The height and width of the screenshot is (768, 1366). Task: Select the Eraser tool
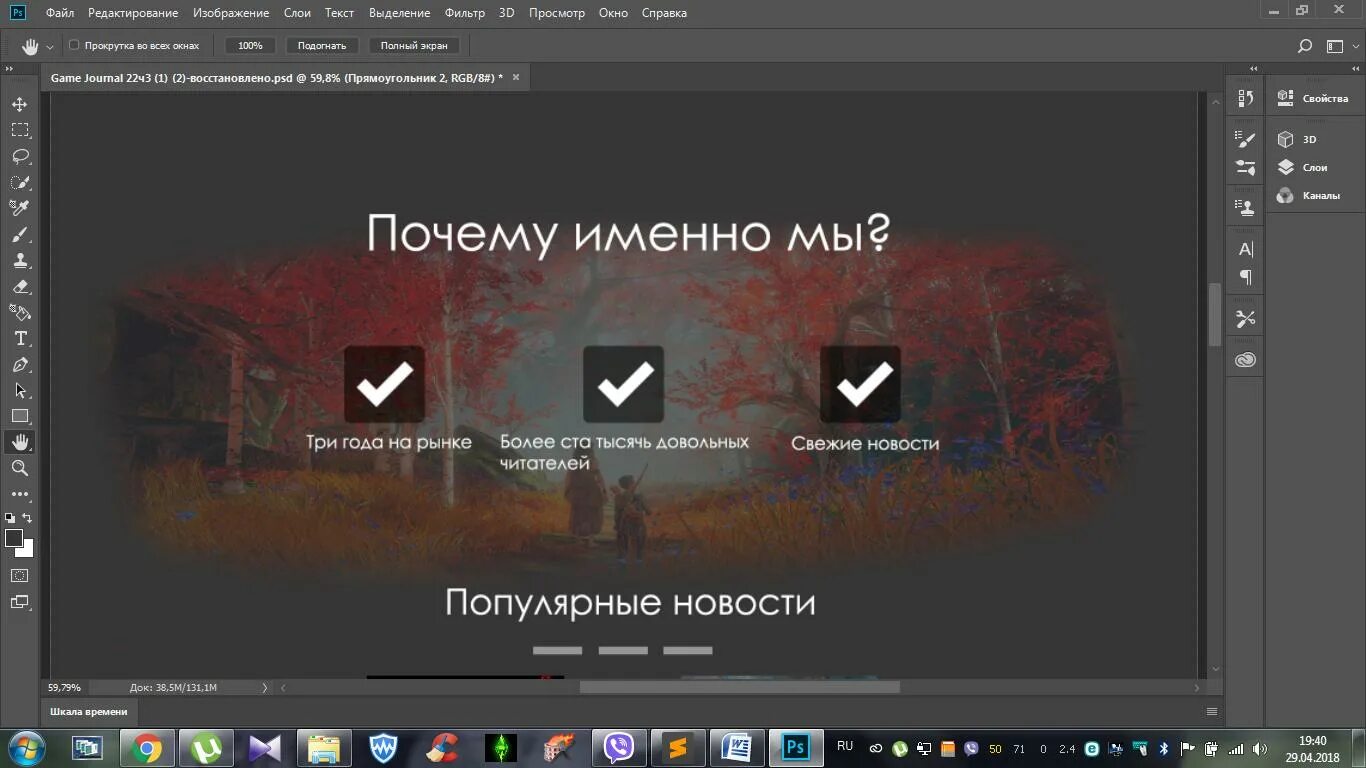point(20,286)
